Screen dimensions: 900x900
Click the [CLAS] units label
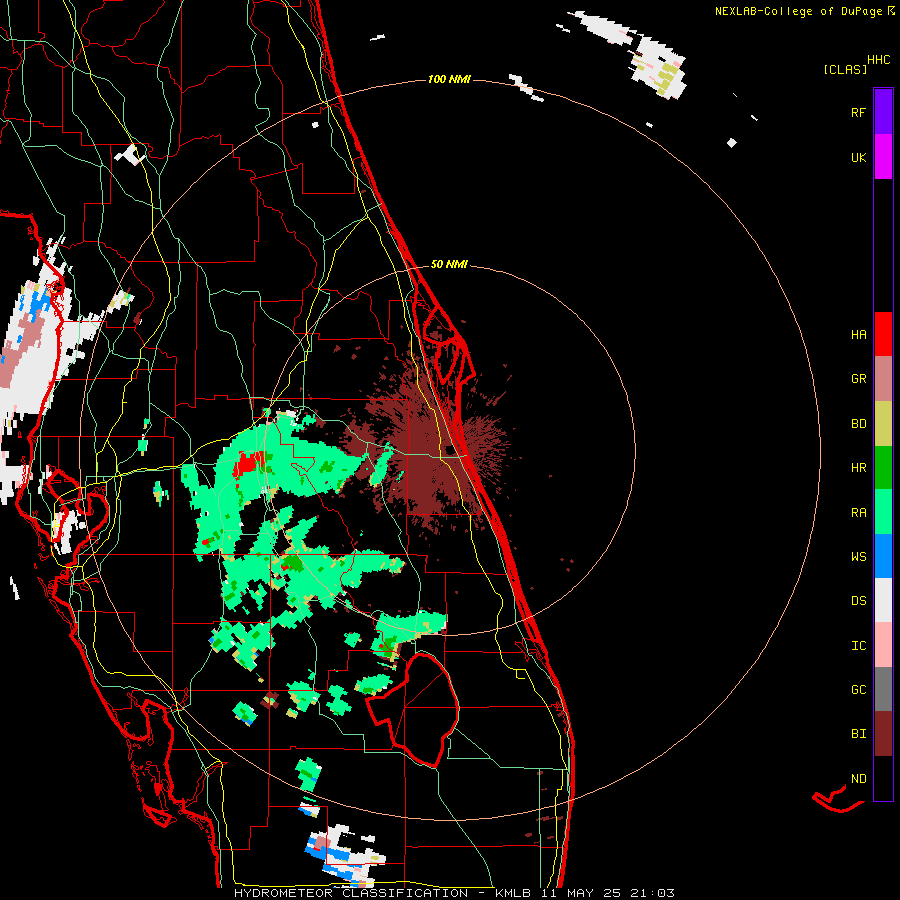pyautogui.click(x=845, y=69)
